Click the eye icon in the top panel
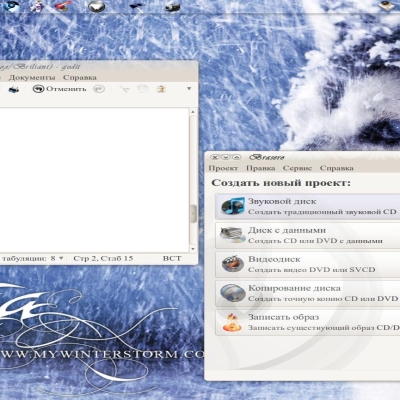The width and height of the screenshot is (400, 400). pos(11,5)
